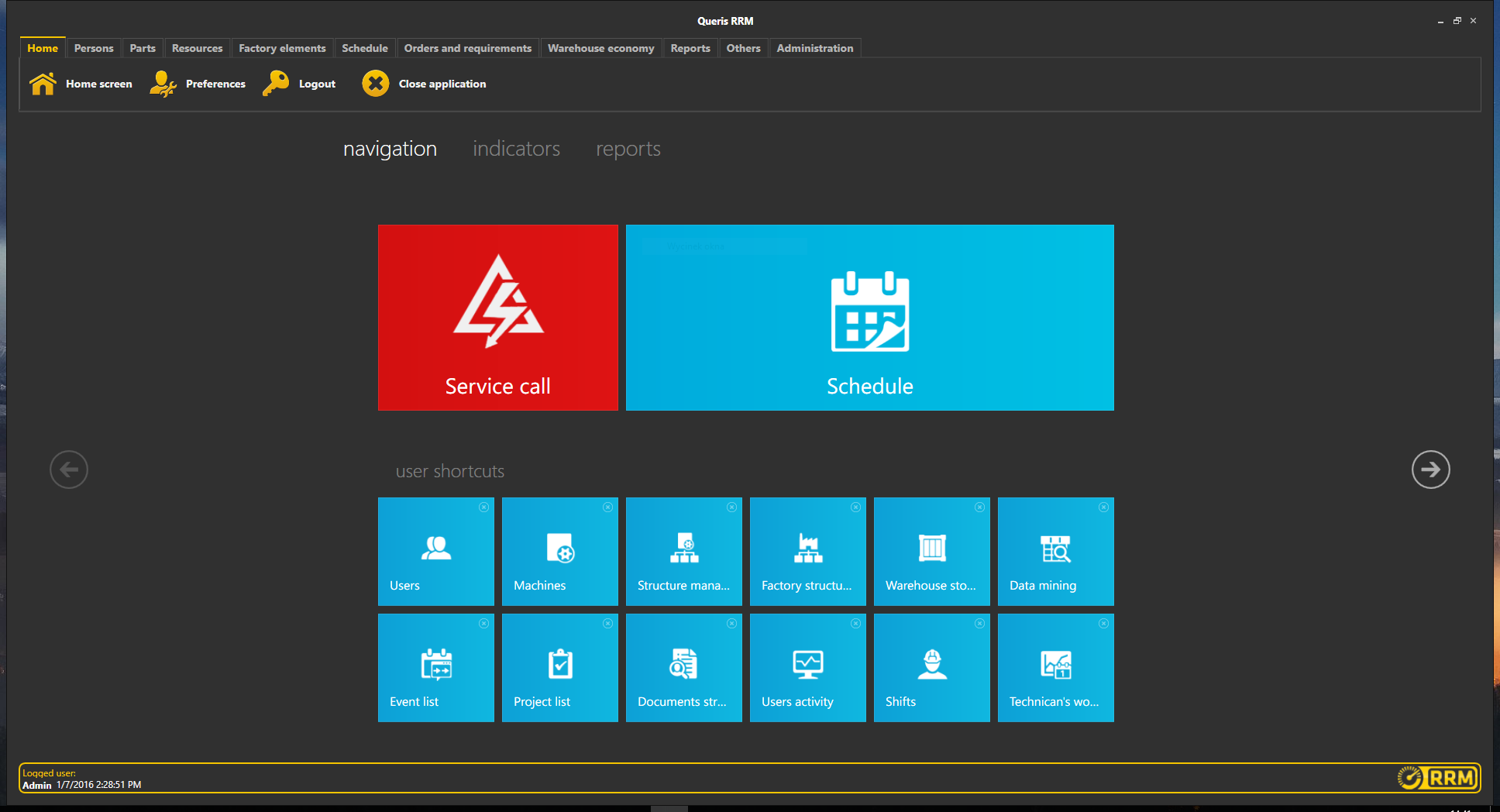Open the Warehouse stock shortcut
Screen dimensions: 1500x812
tap(931, 552)
